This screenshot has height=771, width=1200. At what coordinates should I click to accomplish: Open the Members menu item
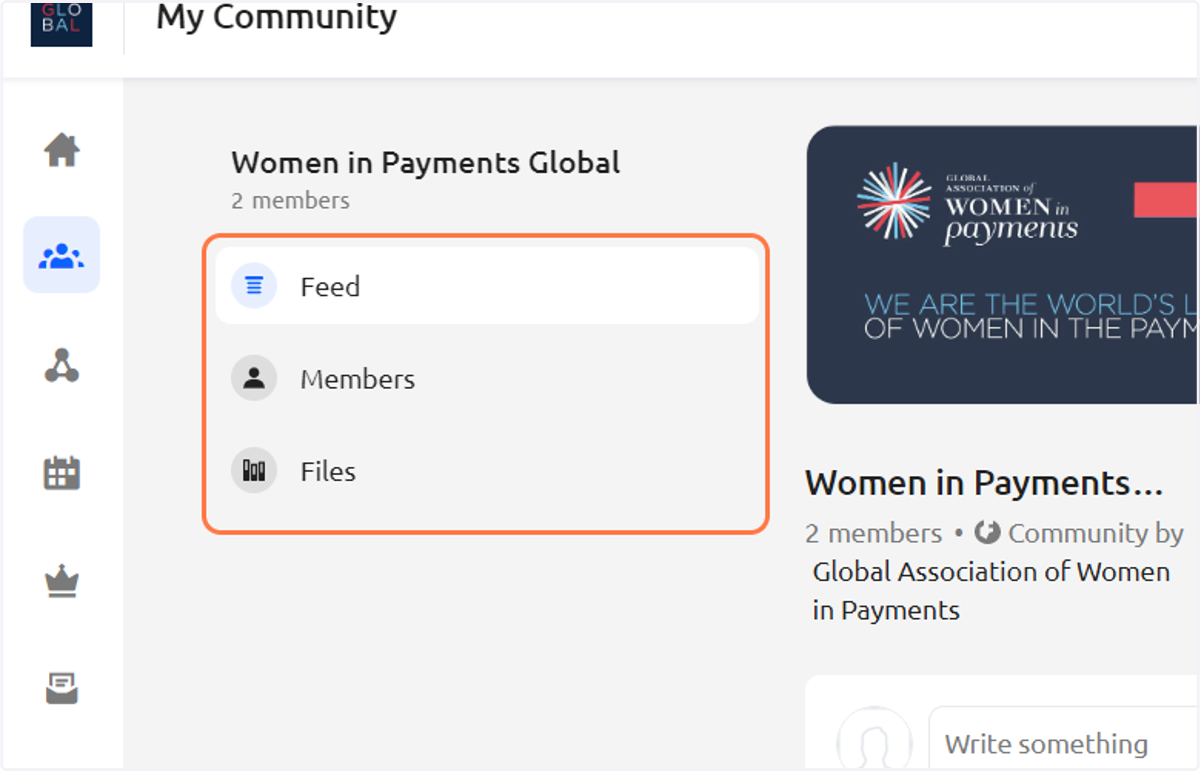click(487, 378)
